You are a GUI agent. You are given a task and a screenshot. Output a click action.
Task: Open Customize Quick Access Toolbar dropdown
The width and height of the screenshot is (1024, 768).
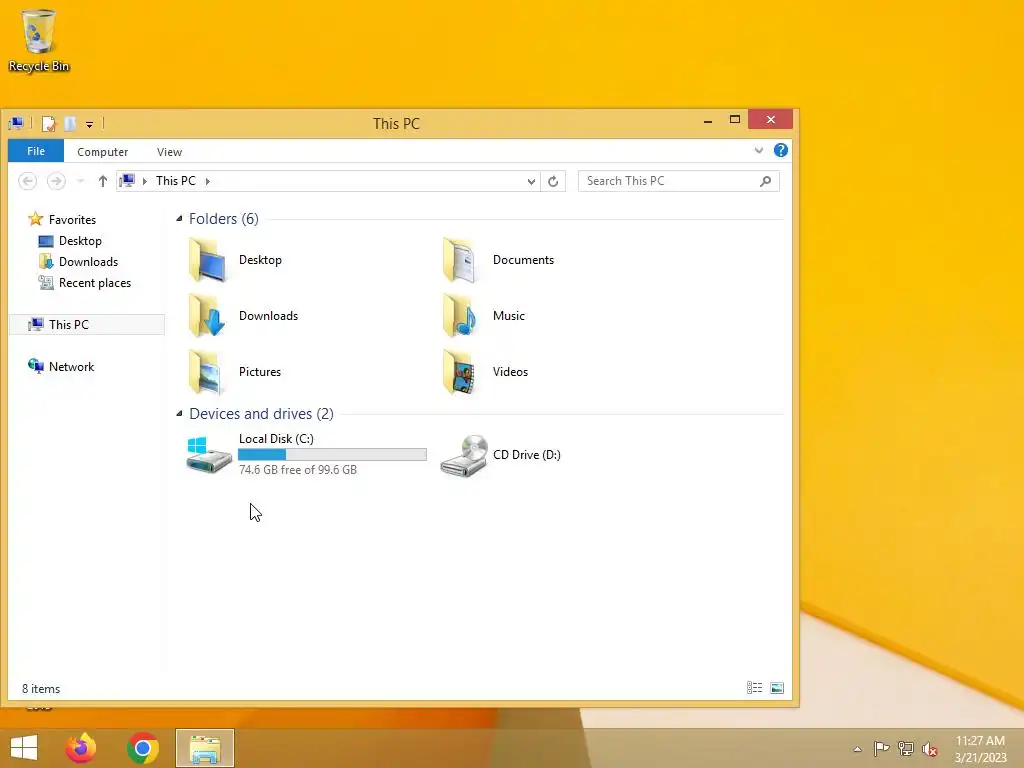(x=89, y=124)
